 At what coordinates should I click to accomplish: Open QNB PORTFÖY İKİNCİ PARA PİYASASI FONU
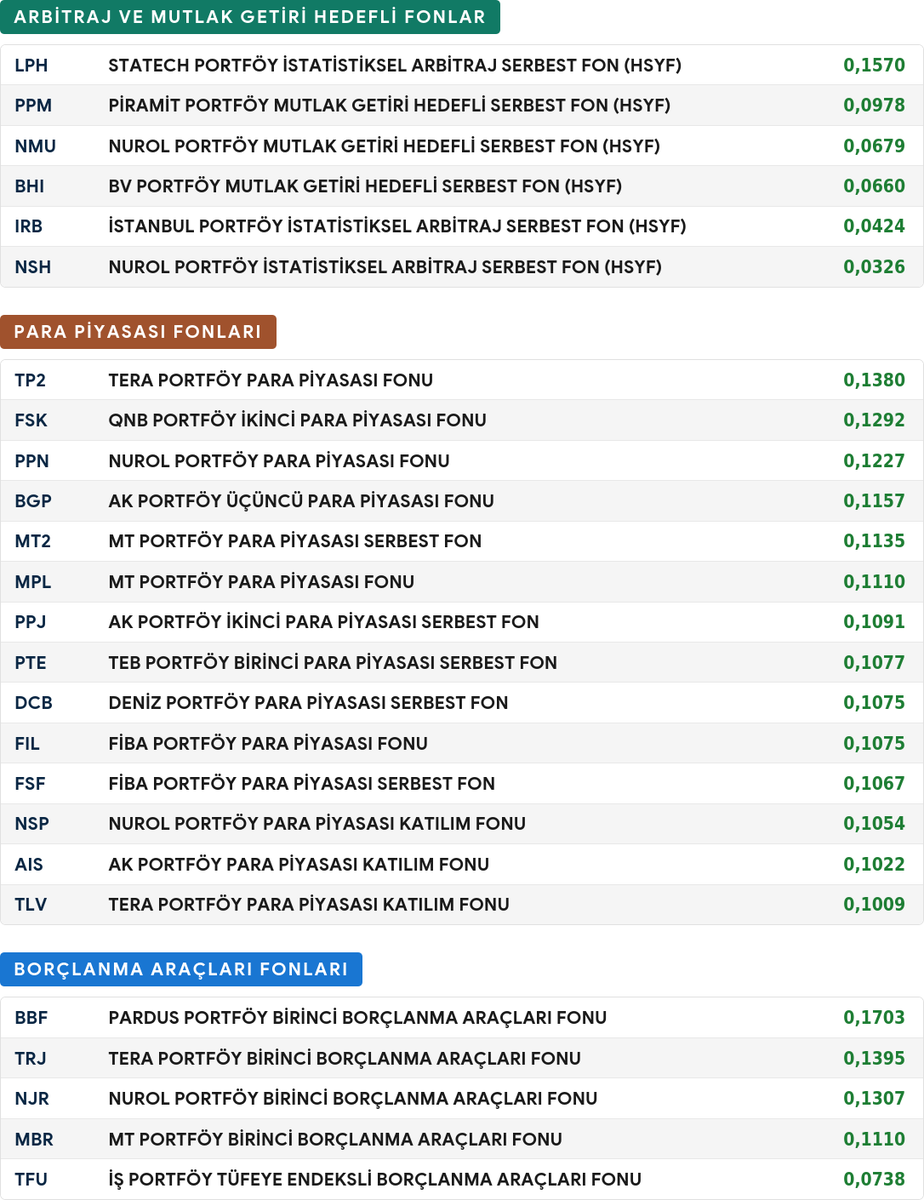tap(297, 420)
